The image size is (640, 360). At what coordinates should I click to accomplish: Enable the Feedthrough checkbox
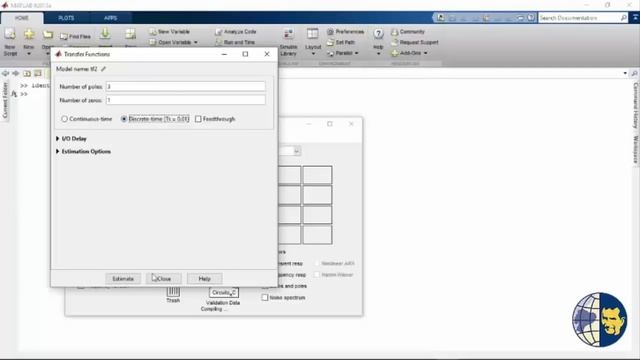[198, 119]
